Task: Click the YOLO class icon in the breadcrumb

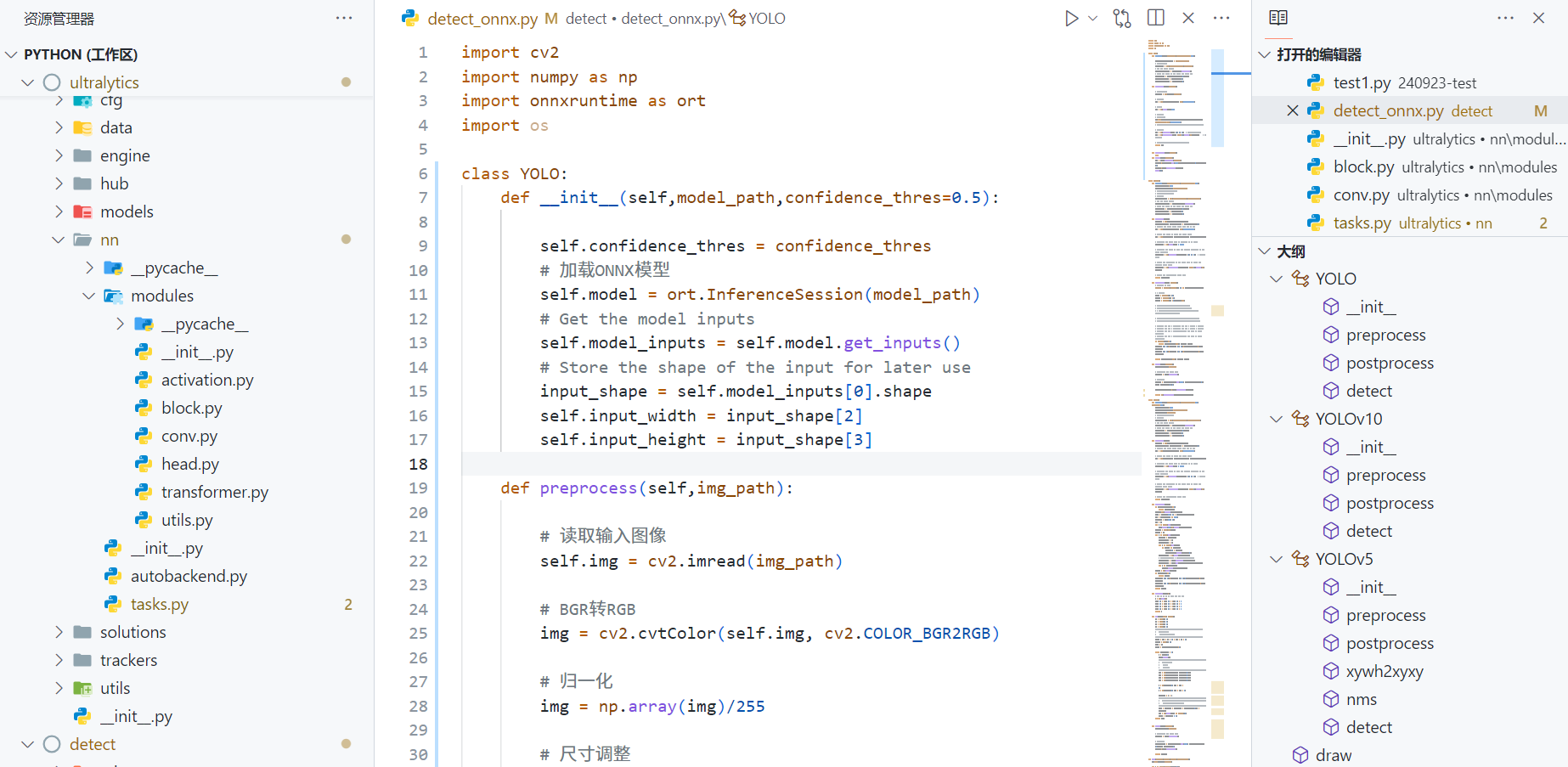Action: click(x=736, y=18)
